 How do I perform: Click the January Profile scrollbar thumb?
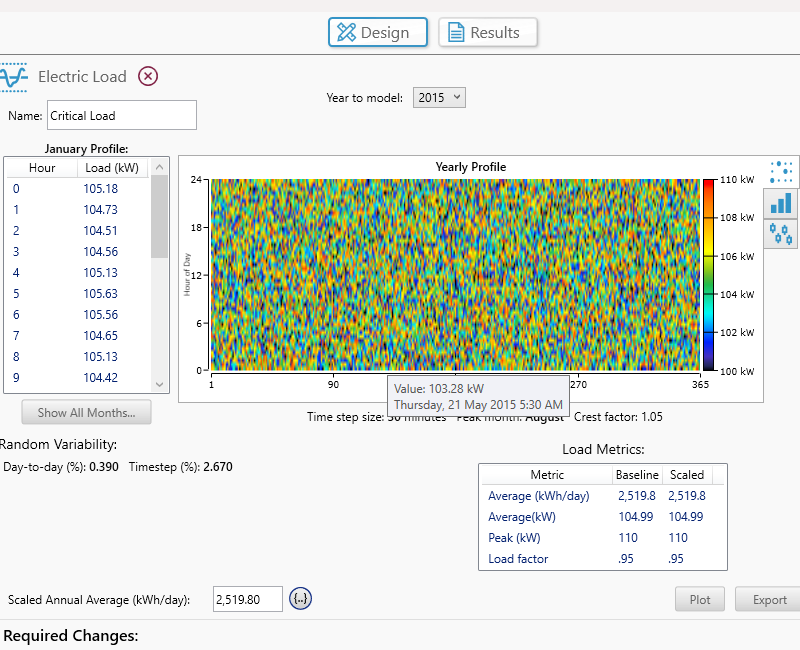(x=159, y=217)
